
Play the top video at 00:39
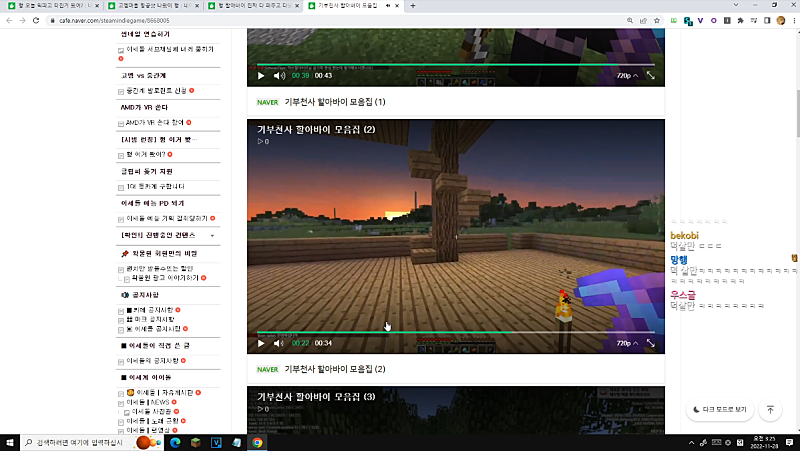[x=261, y=76]
